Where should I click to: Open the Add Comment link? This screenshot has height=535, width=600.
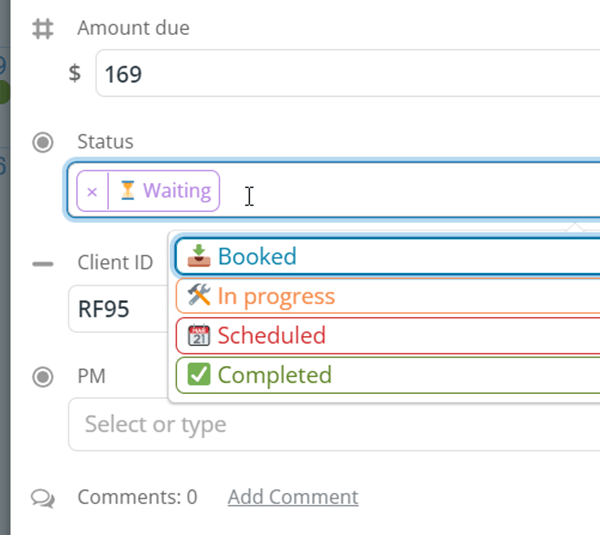pos(293,497)
